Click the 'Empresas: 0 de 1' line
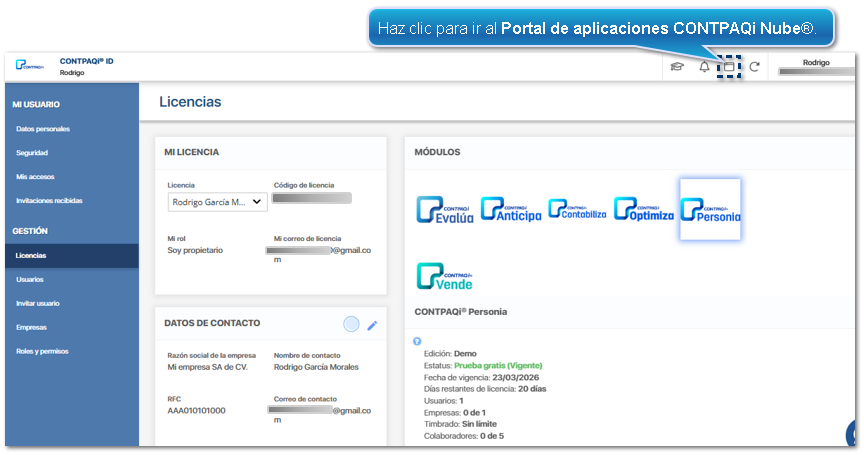The image size is (864, 455). (x=455, y=413)
